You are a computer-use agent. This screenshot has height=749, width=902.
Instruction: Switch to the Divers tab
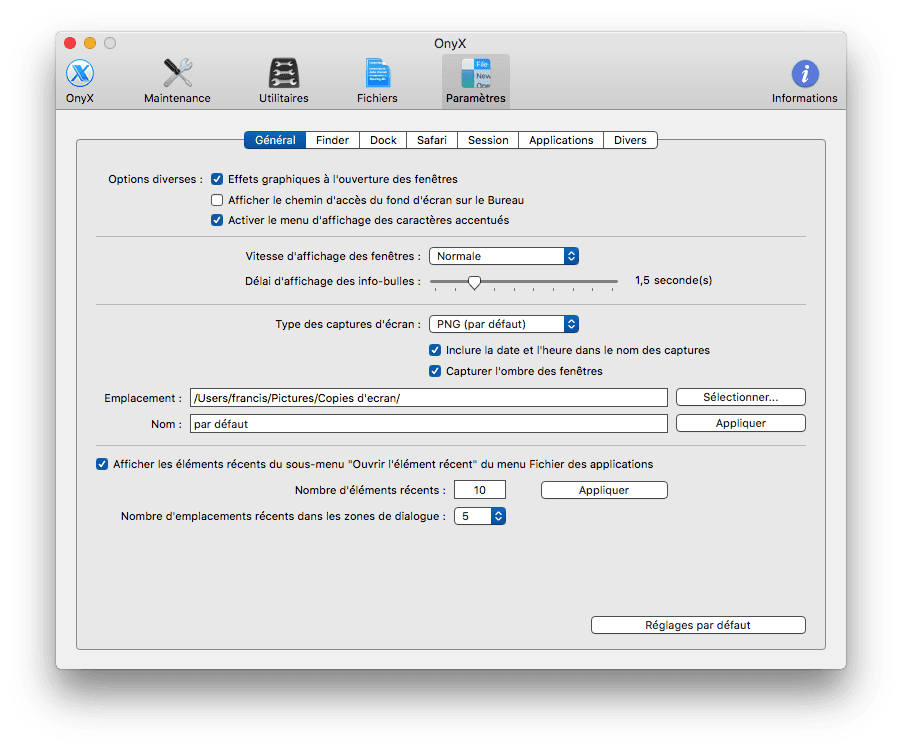tap(630, 140)
